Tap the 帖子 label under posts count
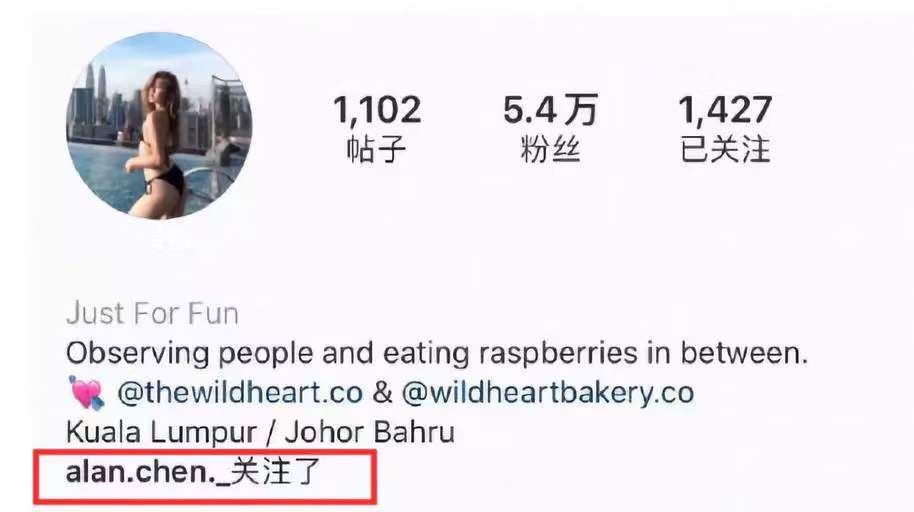This screenshot has width=914, height=512. click(x=376, y=149)
